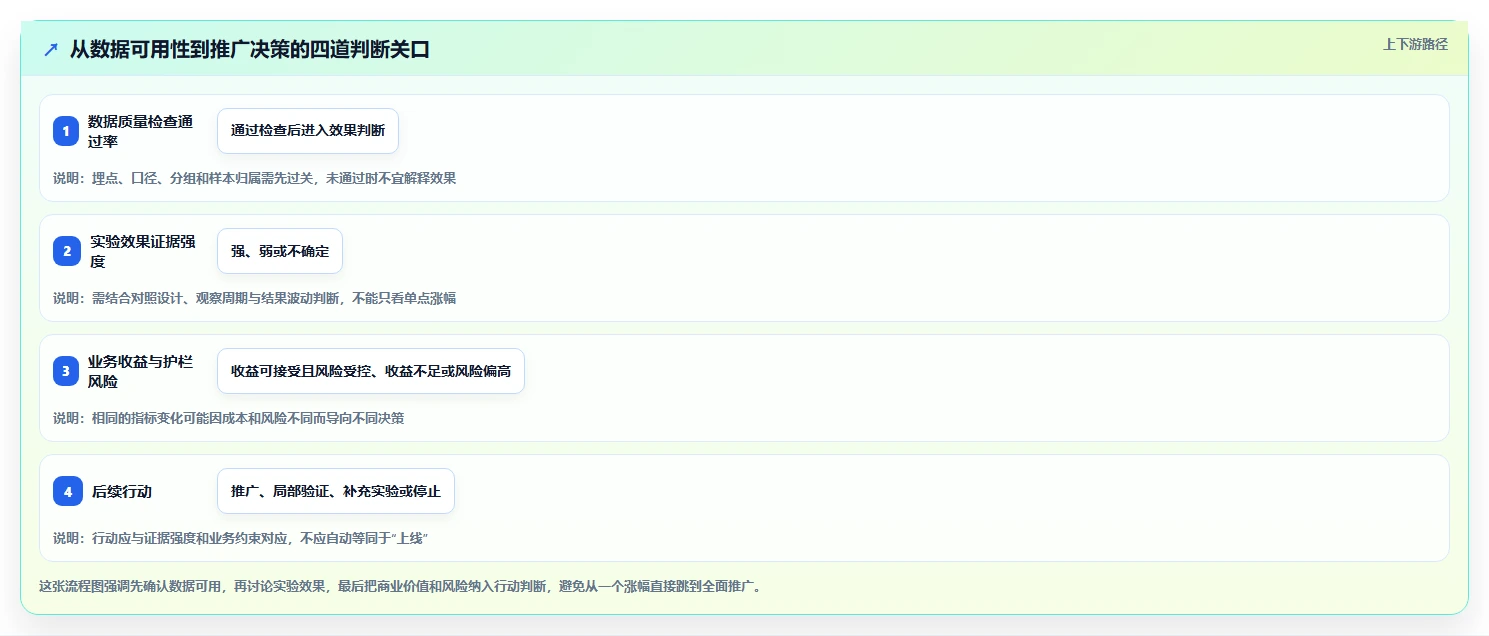This screenshot has width=1489, height=636.
Task: Click the note starting 说明：行动应与证据强度
Action: [x=241, y=538]
